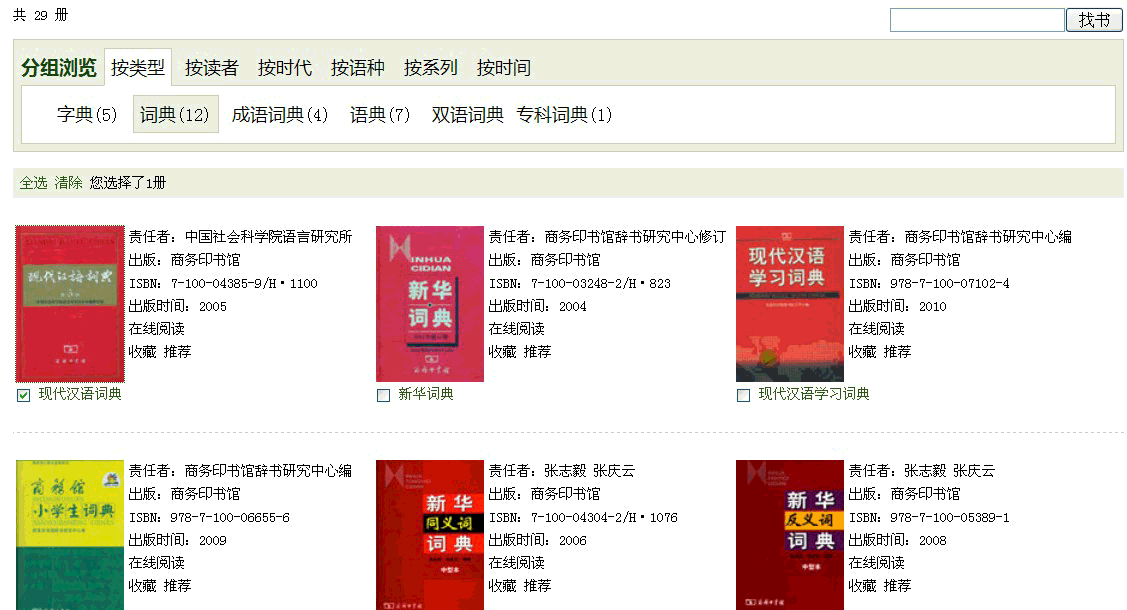
Task: Click 收藏 for the 2009 小学生词典
Action: pos(142,586)
